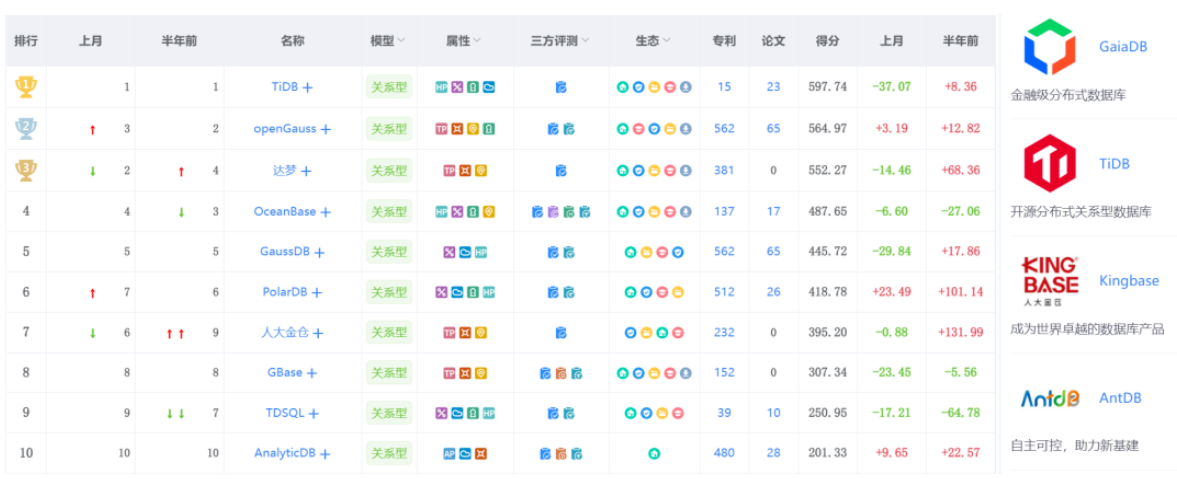The height and width of the screenshot is (479, 1177).
Task: Click the plus icon next to 人大金仓
Action: (x=318, y=333)
